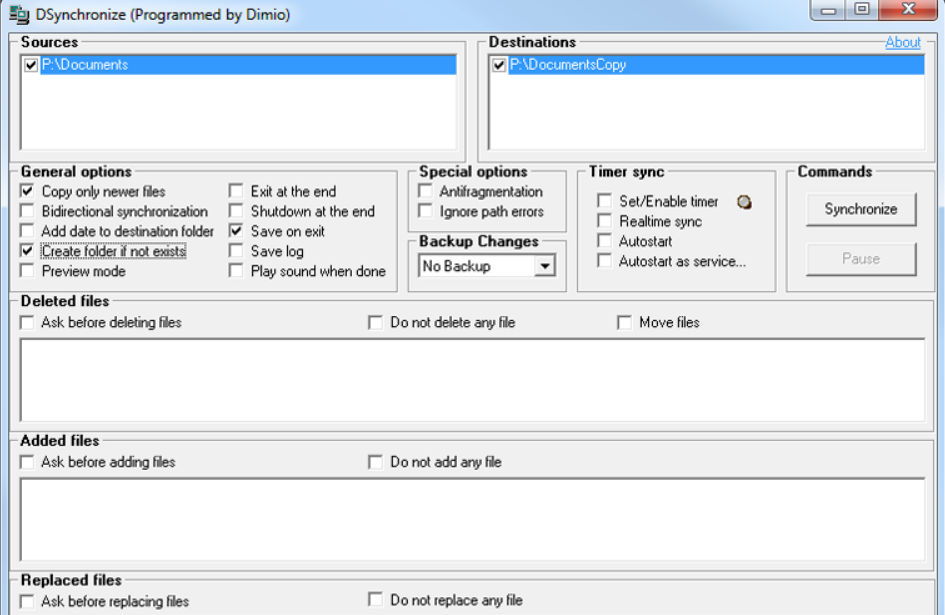Viewport: 945px width, 615px height.
Task: Toggle Save on exit
Action: point(237,231)
